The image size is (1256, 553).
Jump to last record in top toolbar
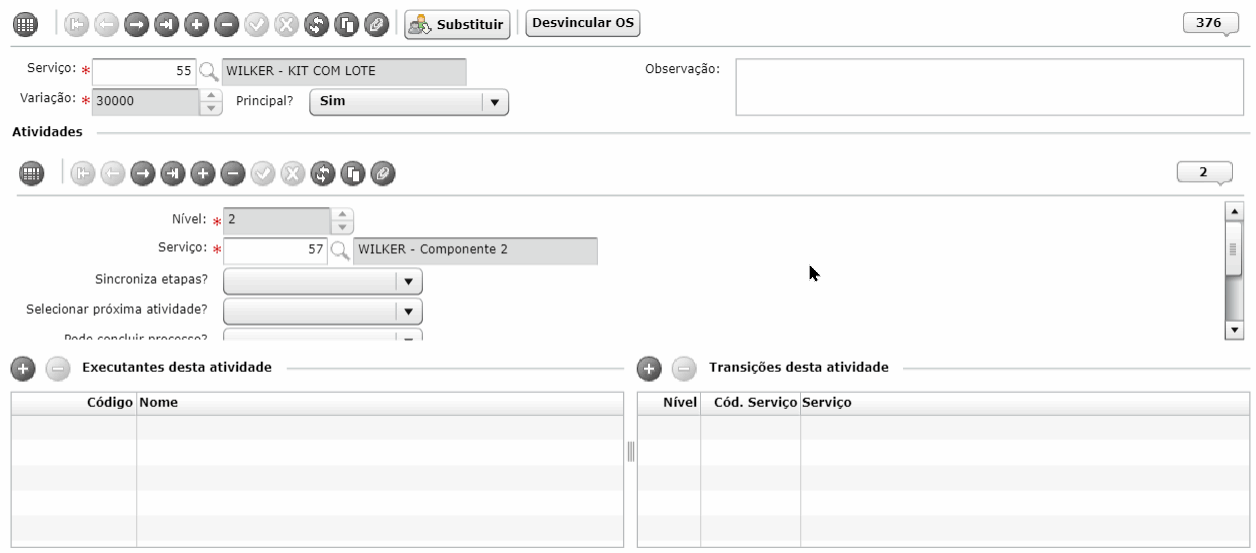pos(167,23)
